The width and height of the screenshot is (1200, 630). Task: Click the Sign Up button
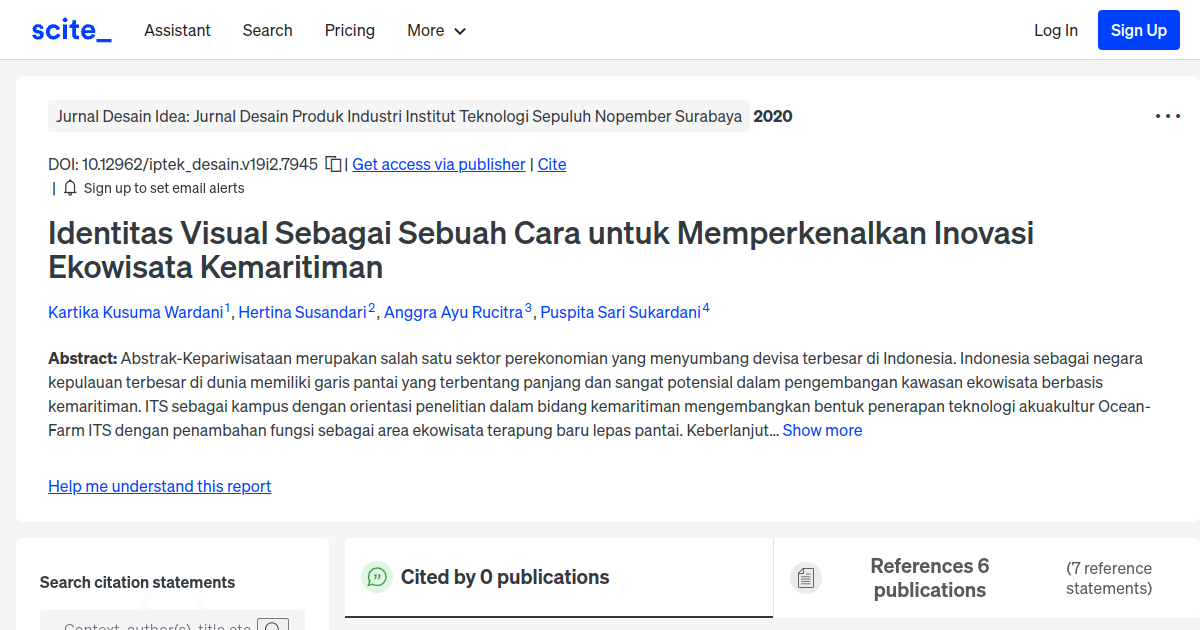tap(1138, 30)
